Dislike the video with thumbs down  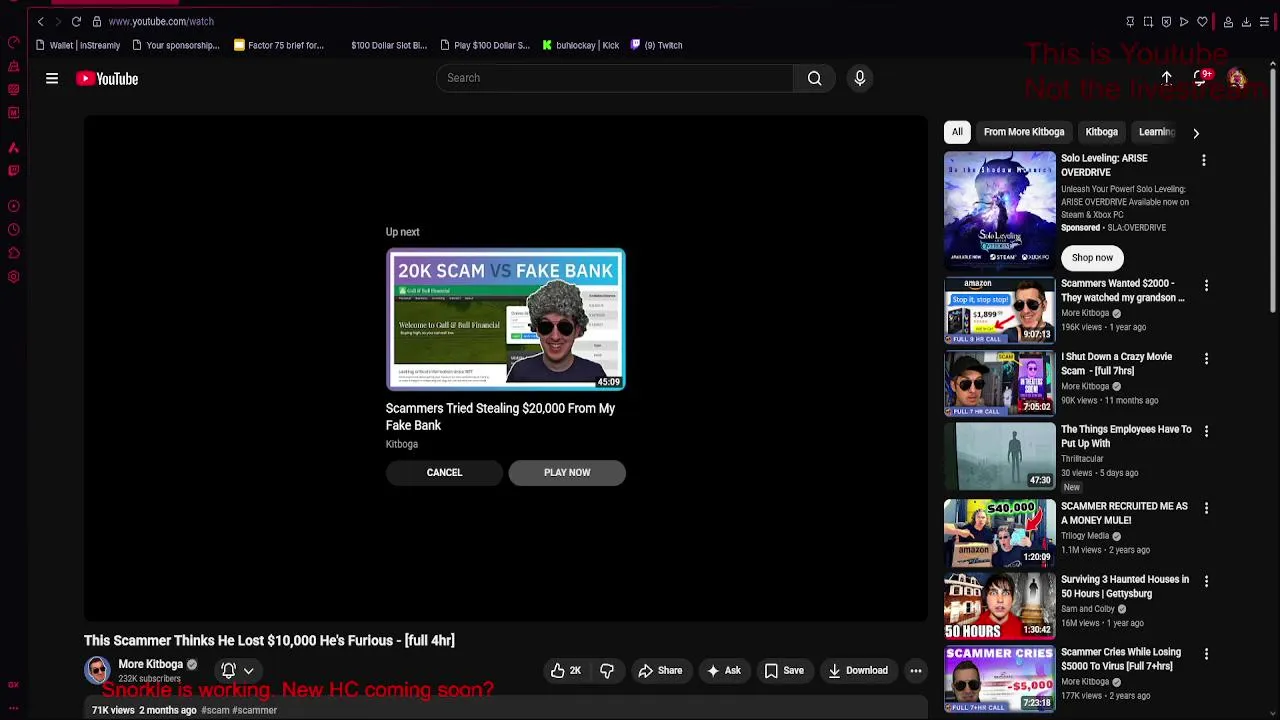pos(607,671)
